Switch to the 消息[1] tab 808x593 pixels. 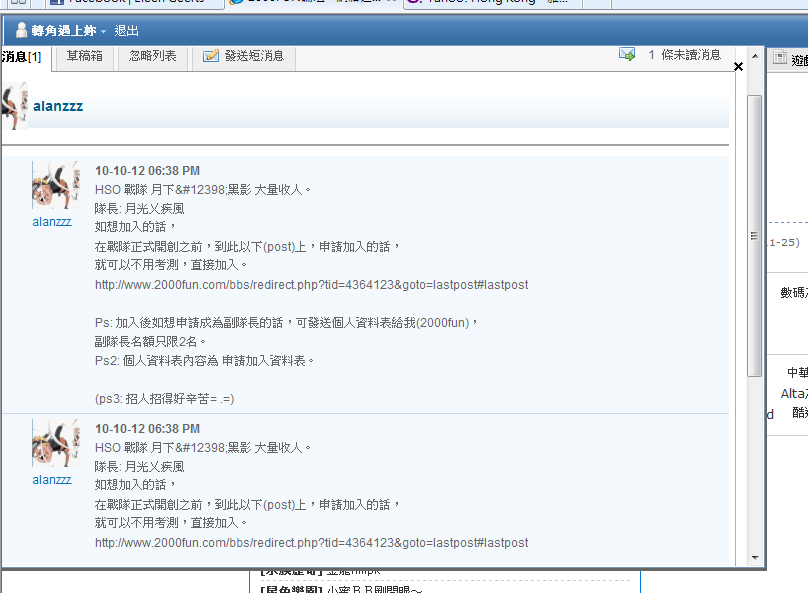[x=21, y=57]
